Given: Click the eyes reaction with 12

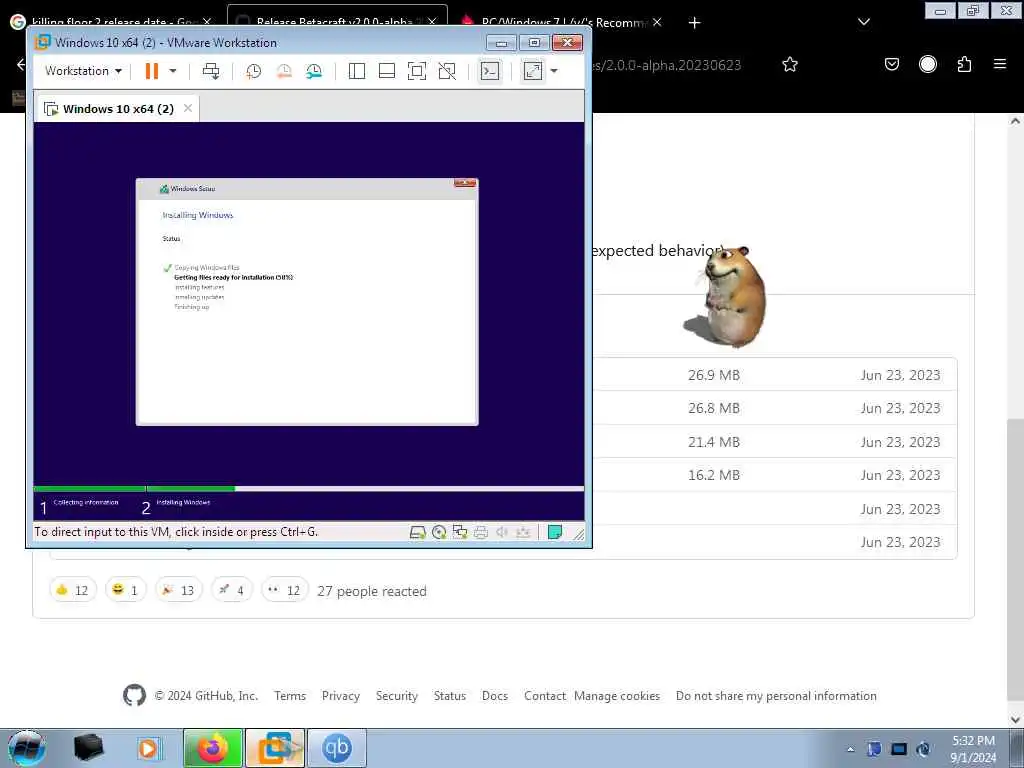Looking at the screenshot, I should click(x=285, y=590).
